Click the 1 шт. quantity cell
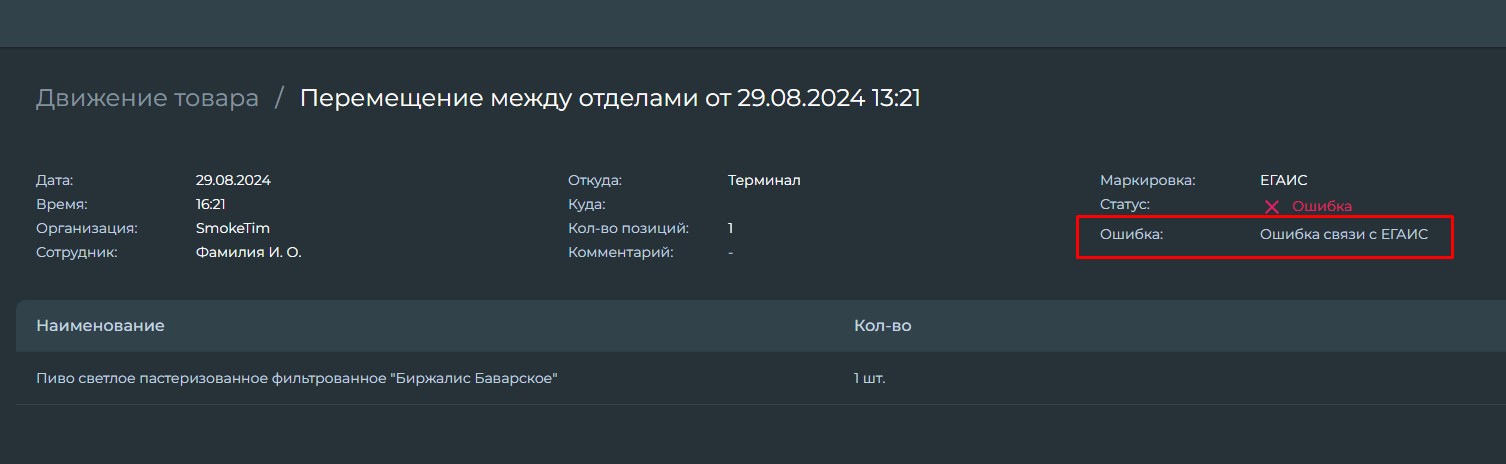Image resolution: width=1506 pixels, height=464 pixels. point(870,378)
